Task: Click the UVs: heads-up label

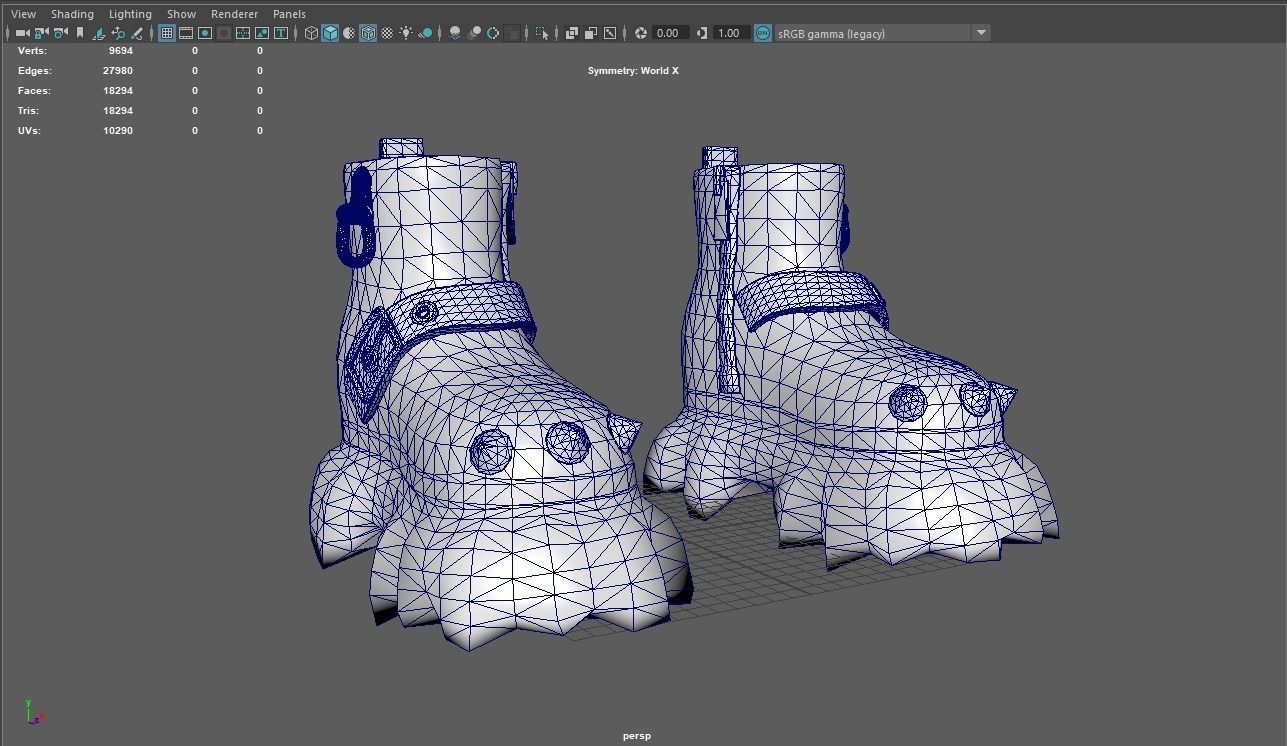Action: (x=29, y=131)
